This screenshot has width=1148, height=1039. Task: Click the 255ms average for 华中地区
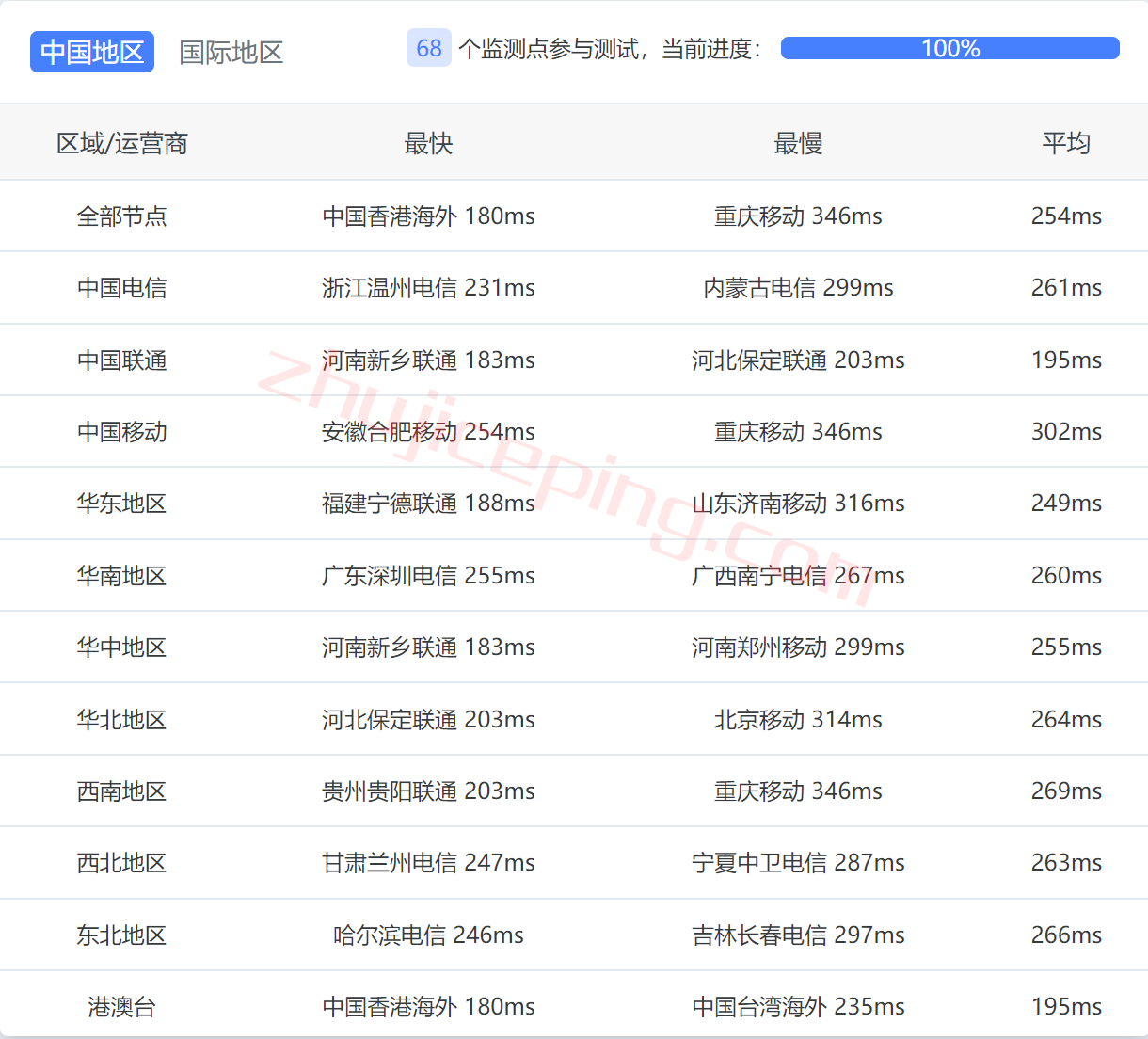[1066, 647]
